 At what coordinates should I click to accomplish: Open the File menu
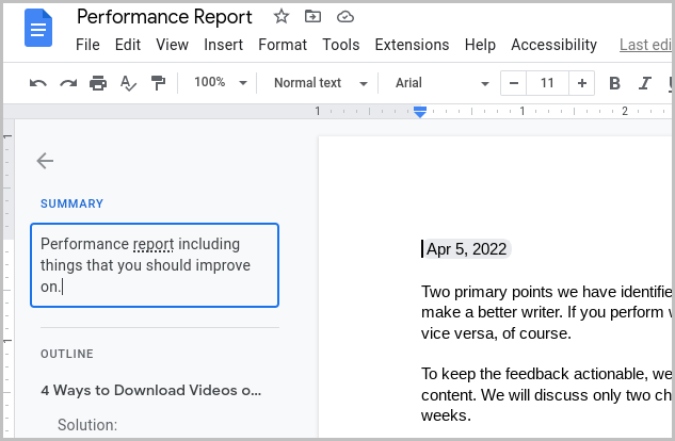point(88,44)
